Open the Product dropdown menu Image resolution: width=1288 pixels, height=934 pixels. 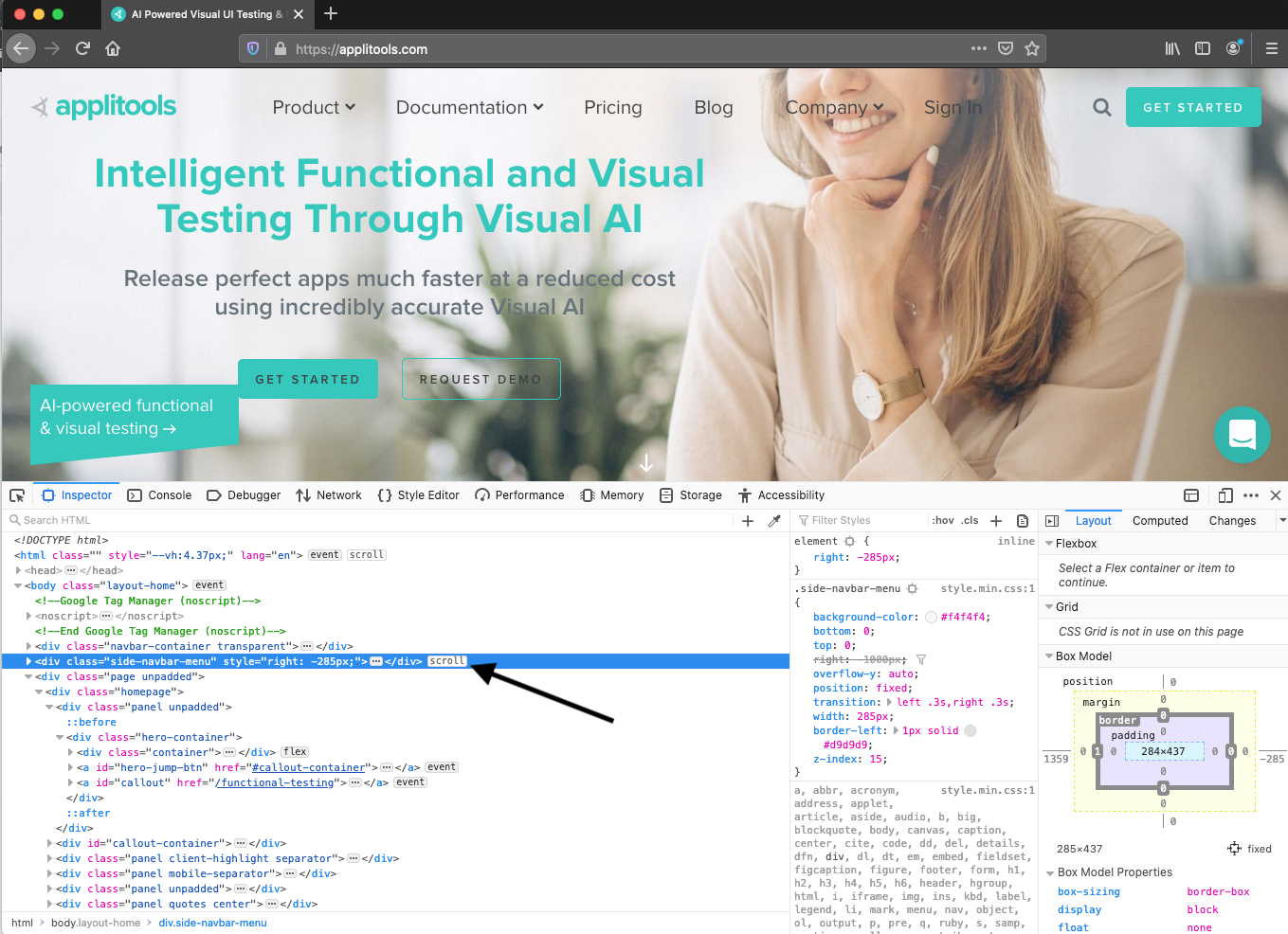coord(314,107)
